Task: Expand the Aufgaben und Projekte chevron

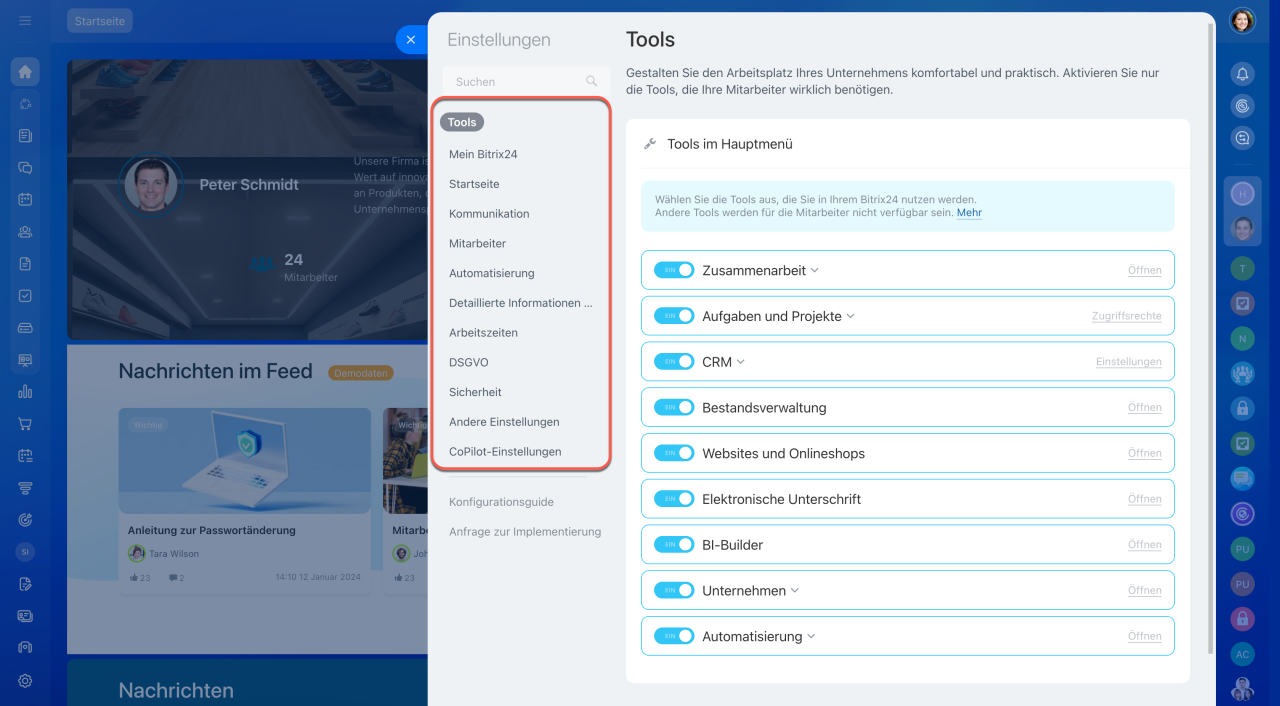Action: click(x=851, y=316)
